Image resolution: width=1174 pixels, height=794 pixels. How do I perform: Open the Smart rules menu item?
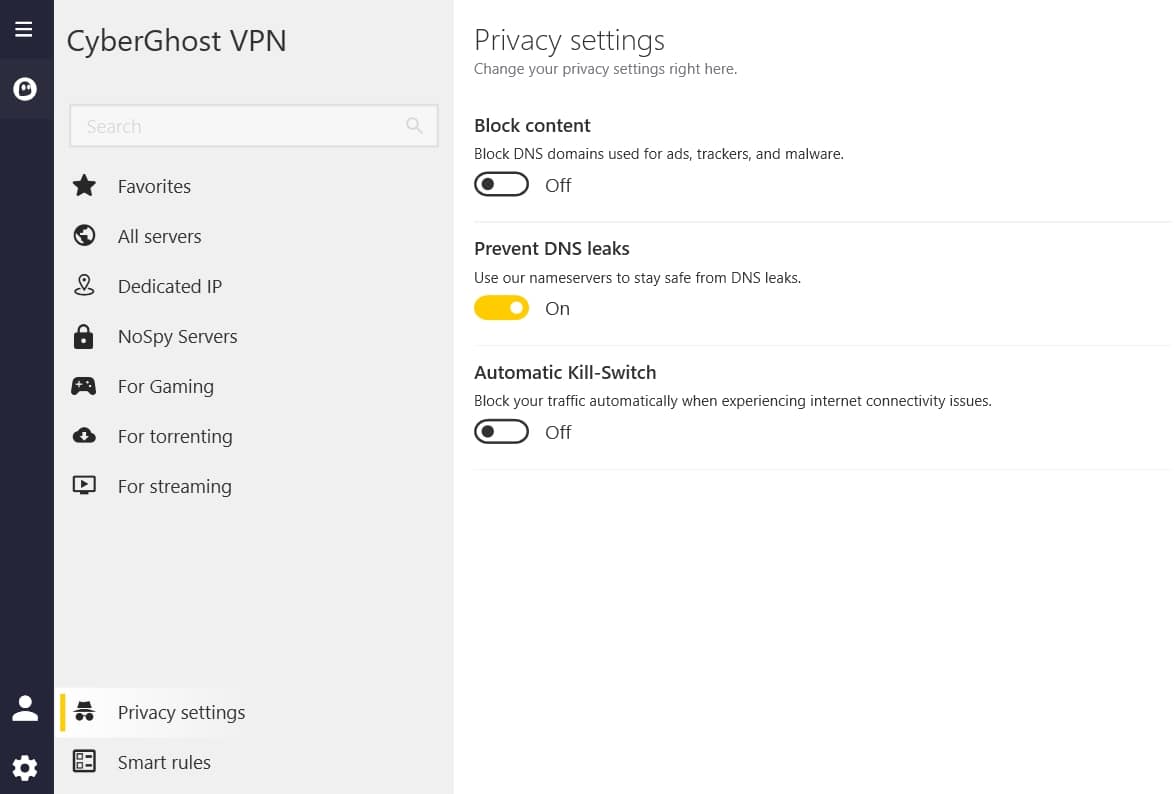click(253, 762)
